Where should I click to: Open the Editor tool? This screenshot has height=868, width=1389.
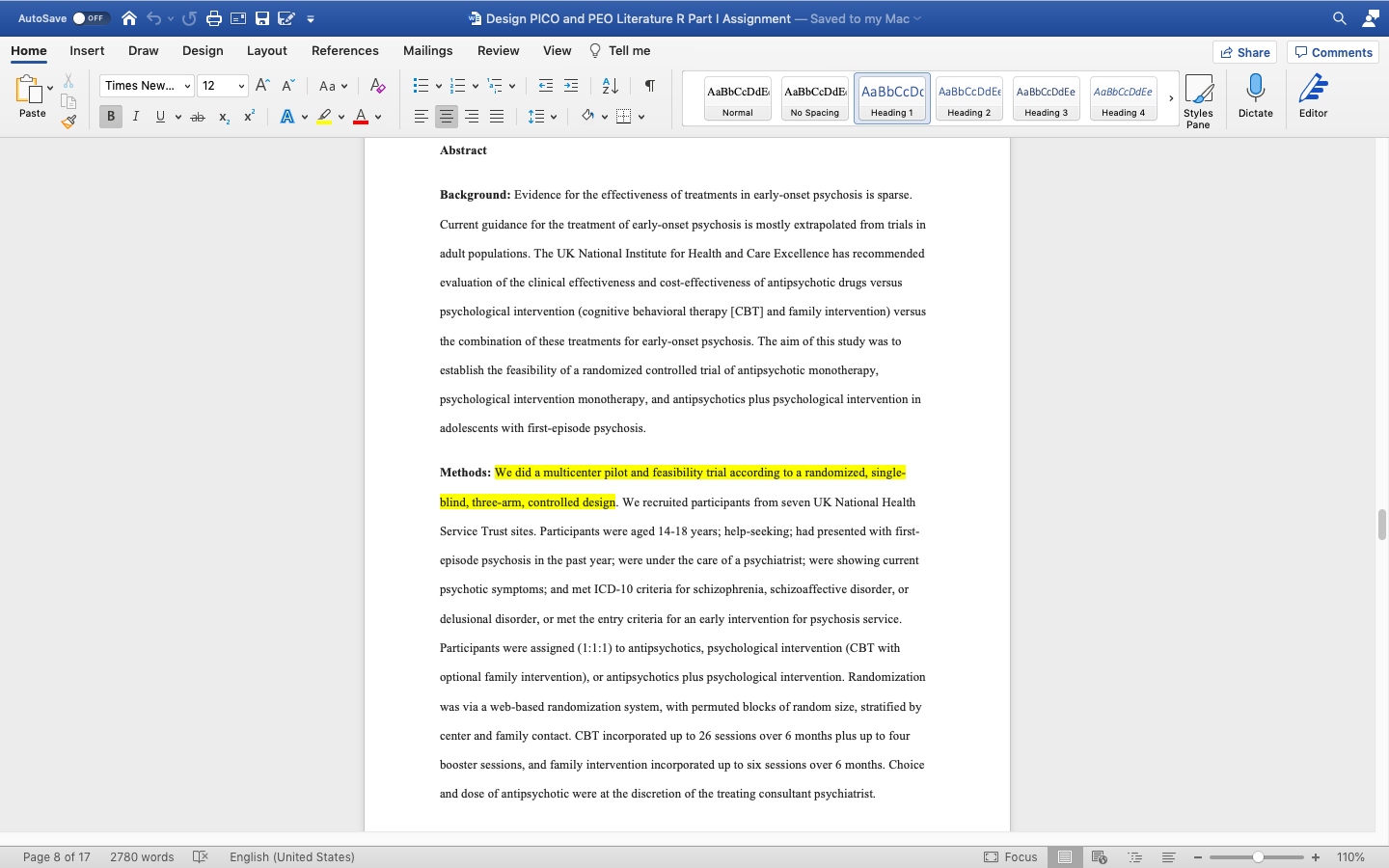(x=1313, y=96)
